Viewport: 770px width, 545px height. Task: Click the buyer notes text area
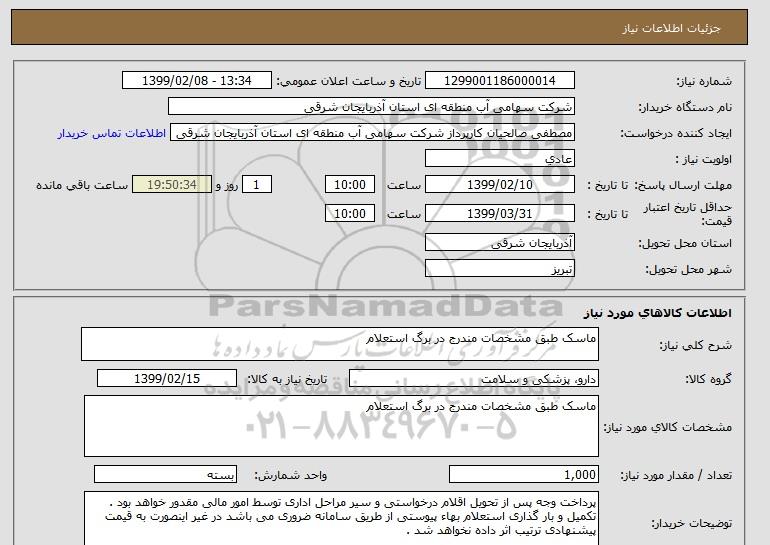pos(341,518)
